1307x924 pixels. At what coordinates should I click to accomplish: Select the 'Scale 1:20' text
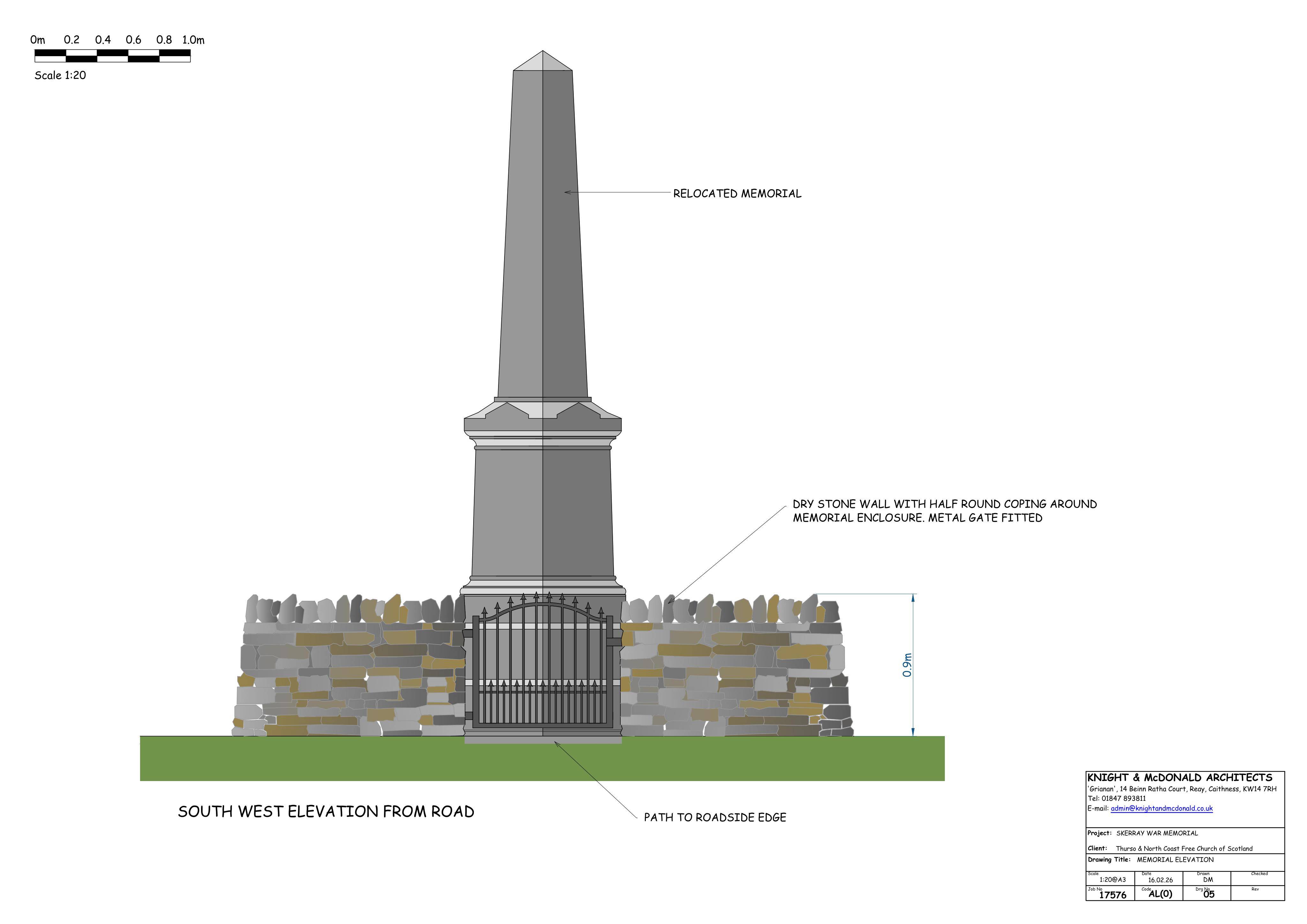pos(60,75)
